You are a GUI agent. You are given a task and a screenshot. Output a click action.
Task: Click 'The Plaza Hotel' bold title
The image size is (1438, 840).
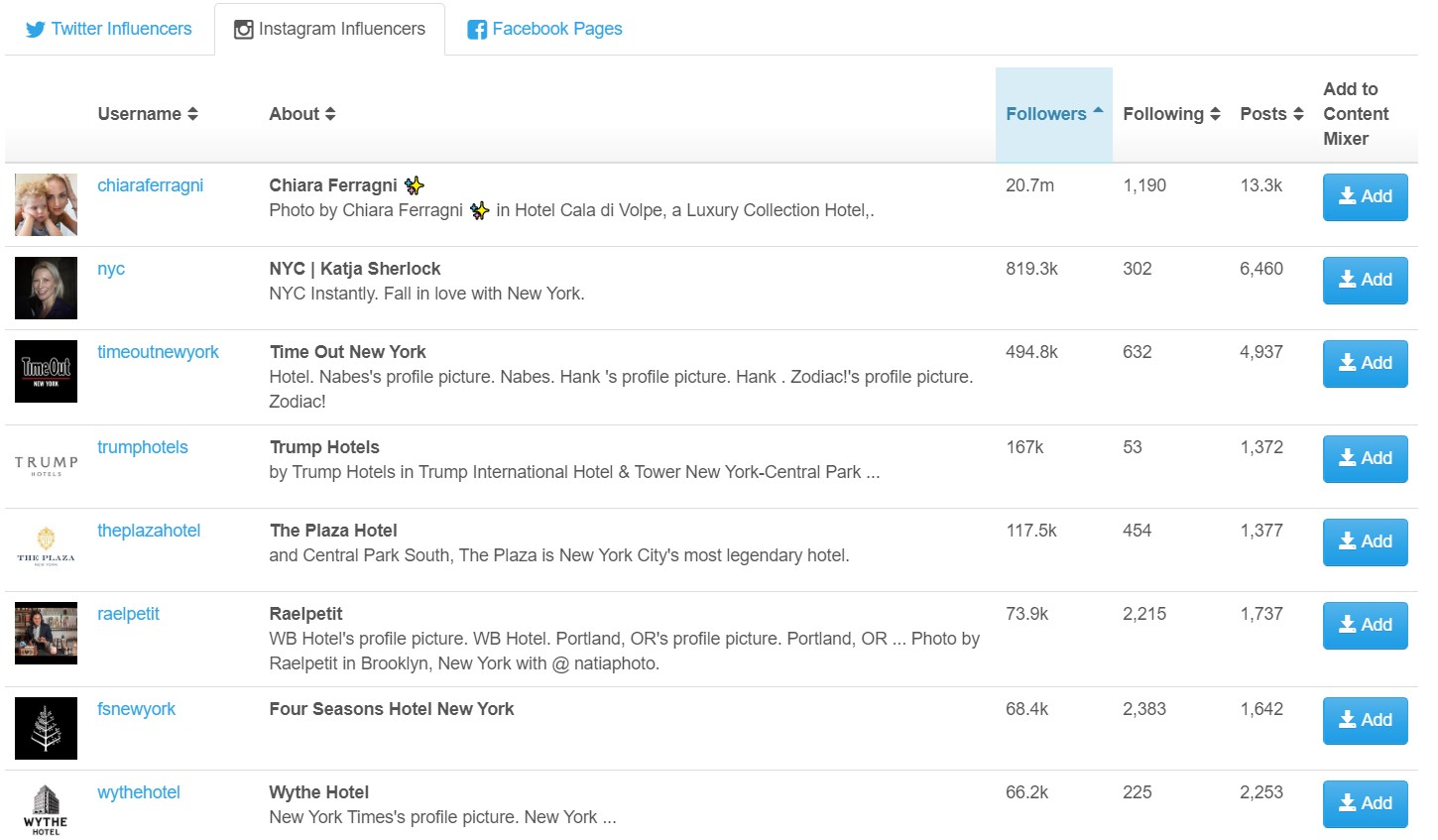click(x=333, y=531)
